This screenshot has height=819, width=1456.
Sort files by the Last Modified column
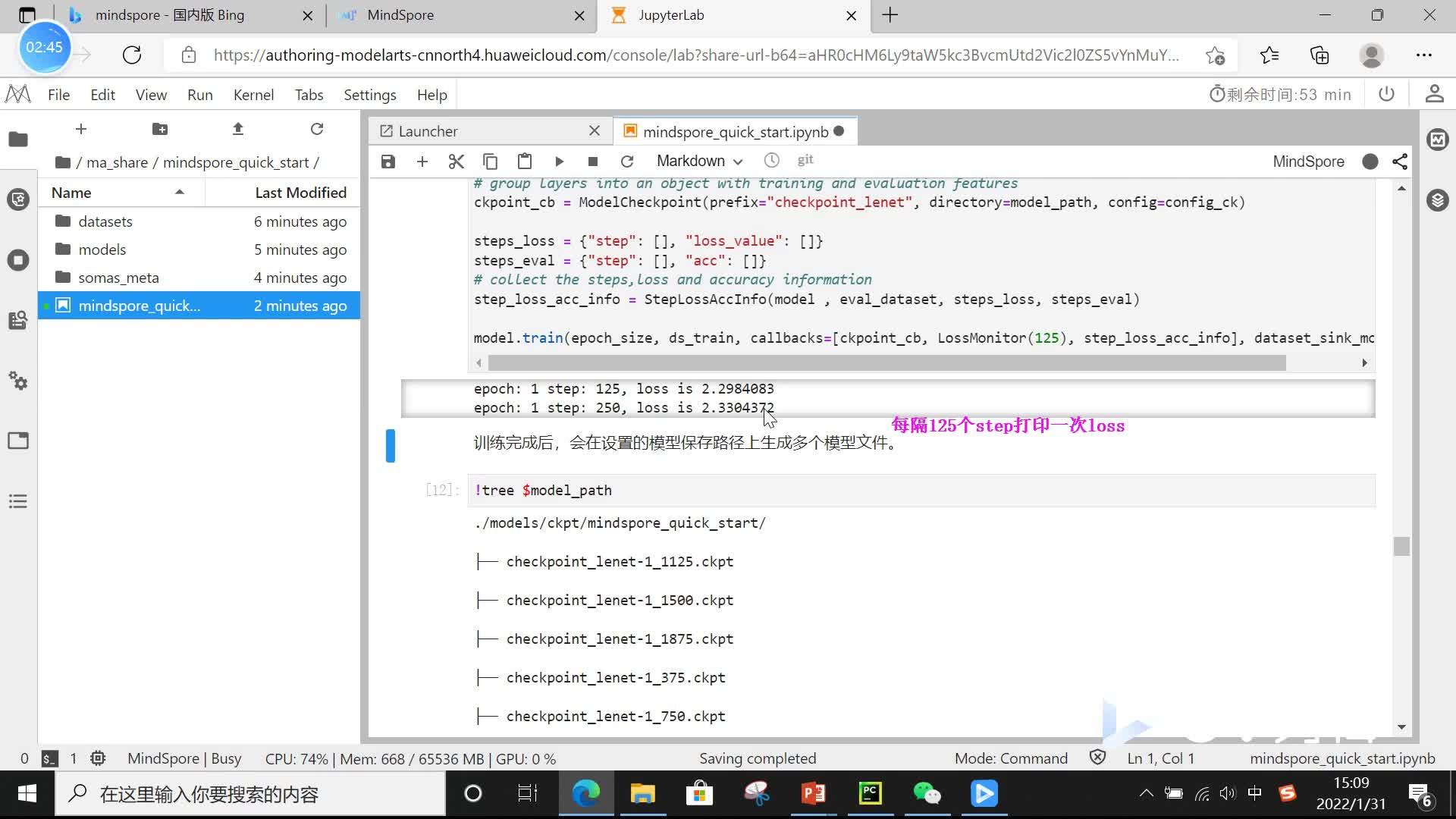300,193
